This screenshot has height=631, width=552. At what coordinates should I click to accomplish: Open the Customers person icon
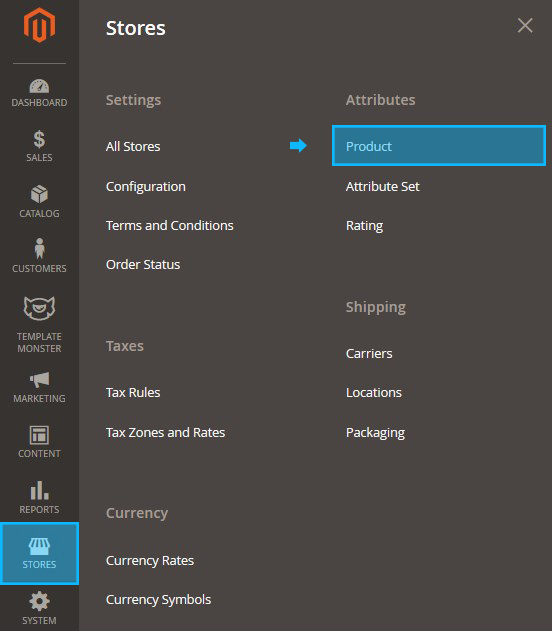click(x=39, y=248)
